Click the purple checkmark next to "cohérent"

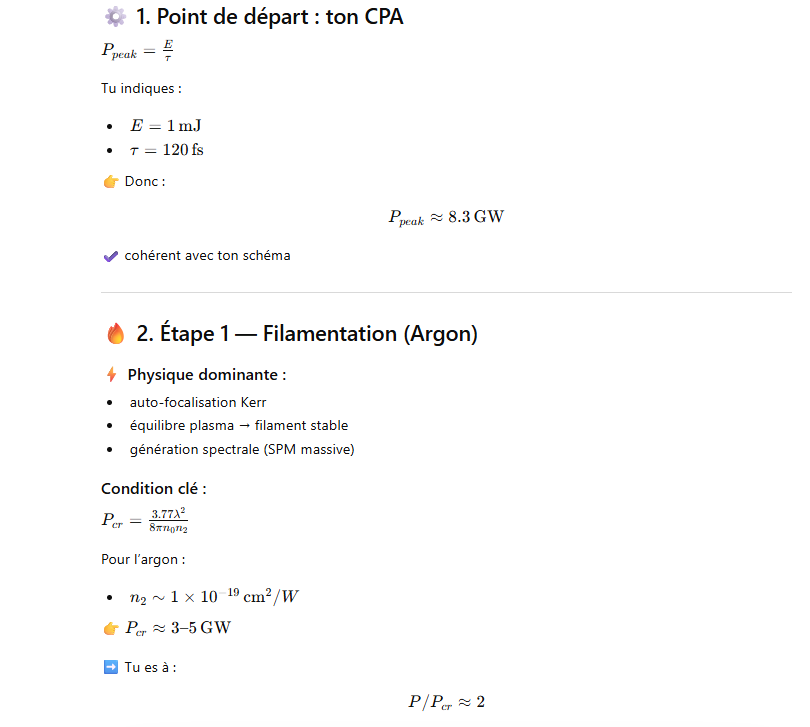point(111,256)
